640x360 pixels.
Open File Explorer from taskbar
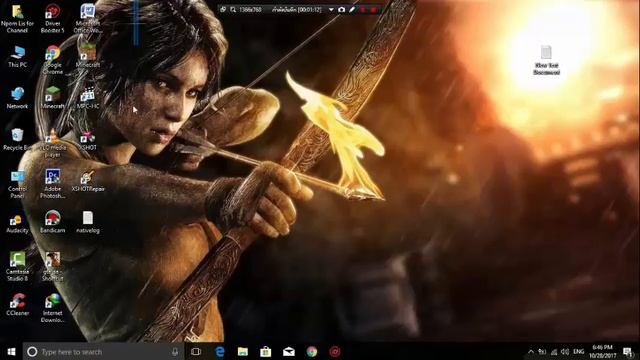(x=243, y=351)
